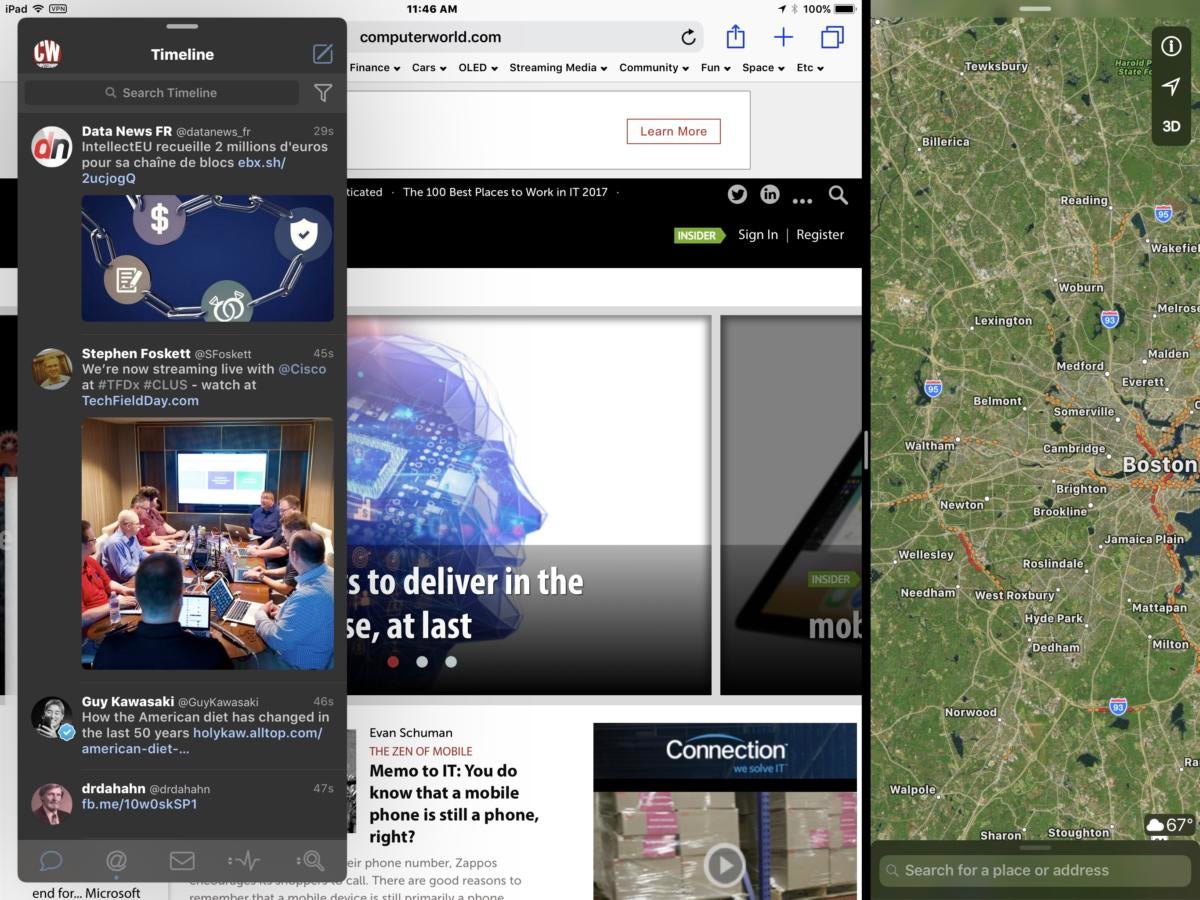Screen dimensions: 1200x900
Task: Tap the split view divider handle beside Maps
Action: [x=866, y=450]
